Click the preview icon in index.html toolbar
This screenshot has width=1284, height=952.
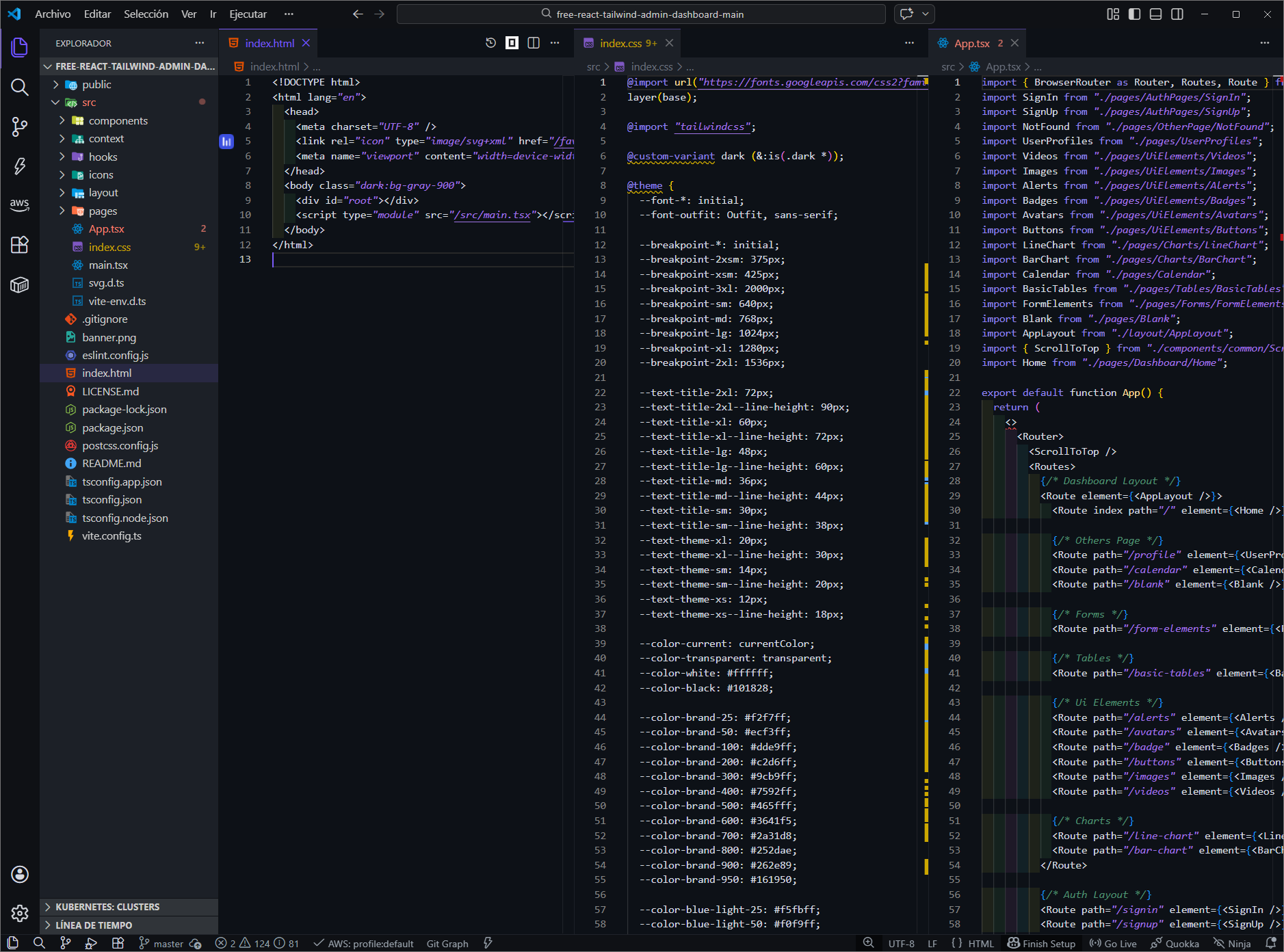[x=512, y=43]
